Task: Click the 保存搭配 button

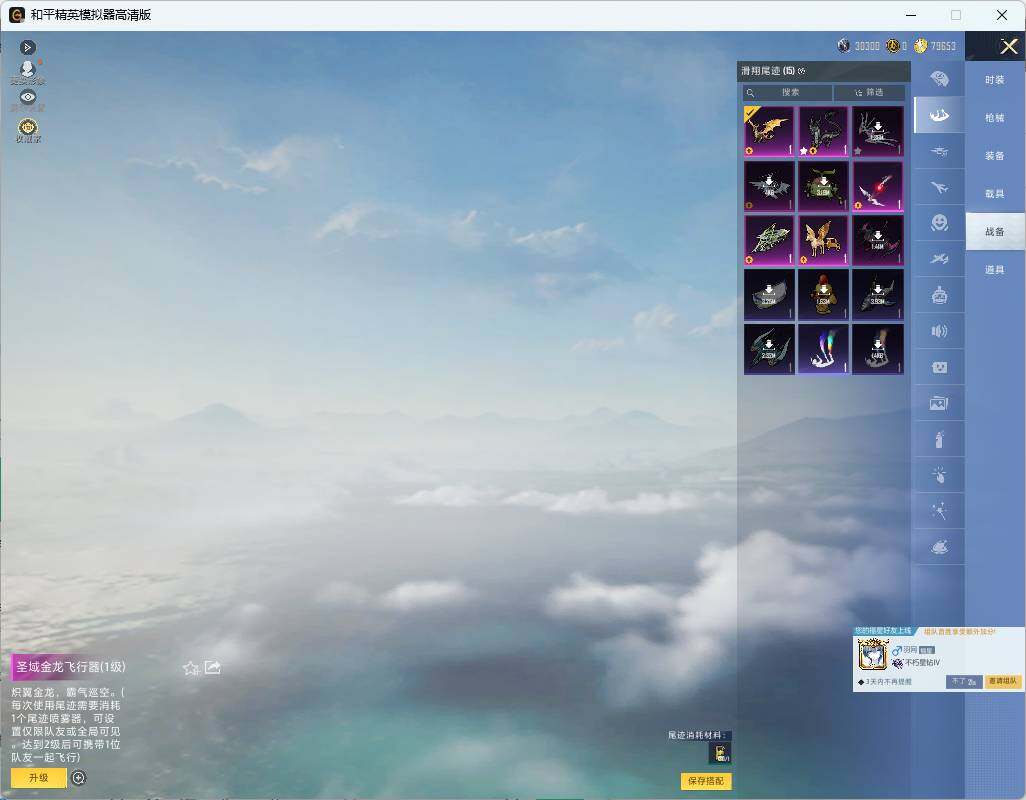Action: click(x=706, y=781)
